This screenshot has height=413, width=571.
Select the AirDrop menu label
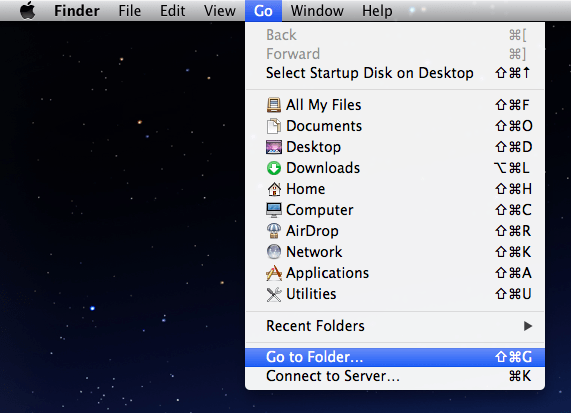pos(312,231)
